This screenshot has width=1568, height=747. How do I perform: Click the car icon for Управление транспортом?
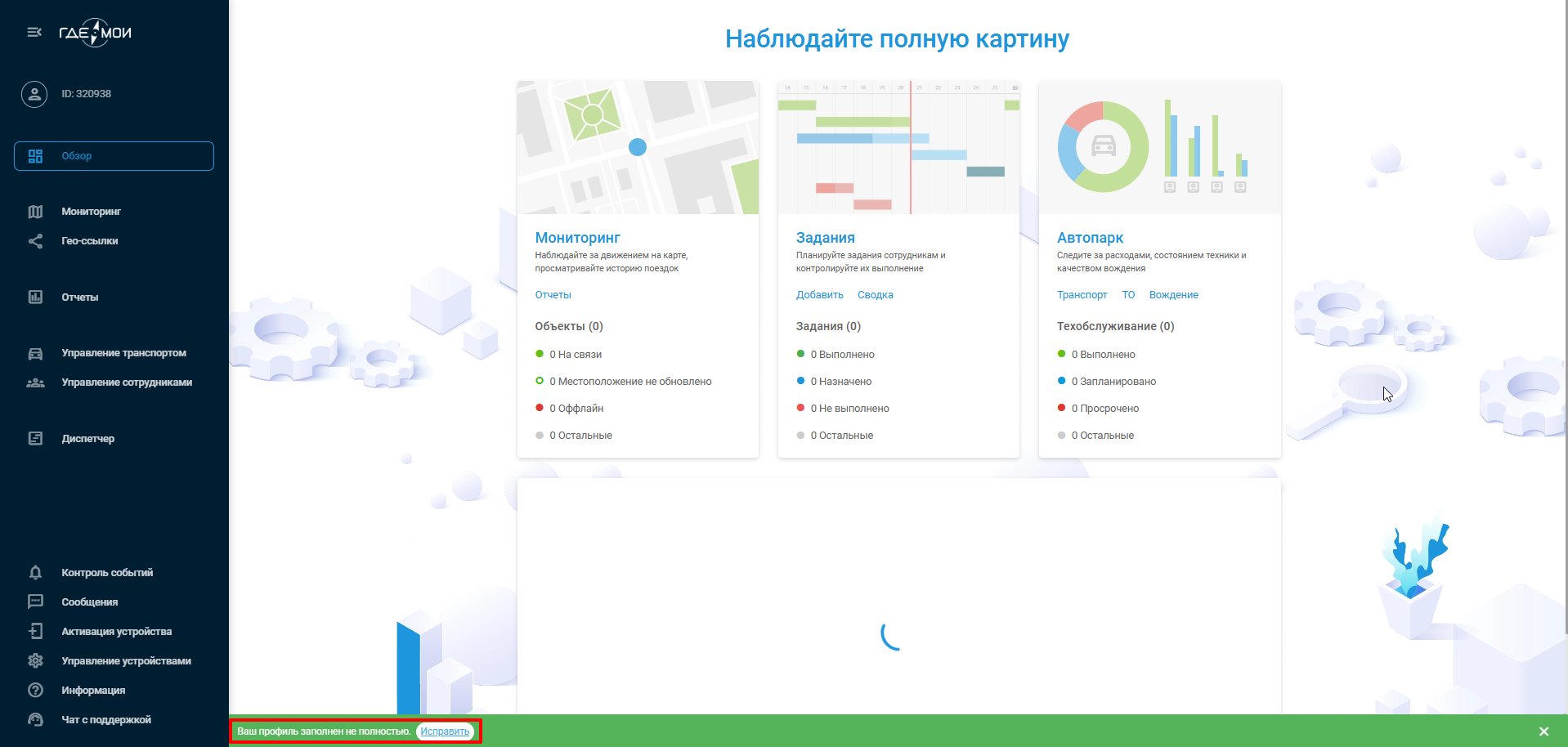[x=35, y=353]
